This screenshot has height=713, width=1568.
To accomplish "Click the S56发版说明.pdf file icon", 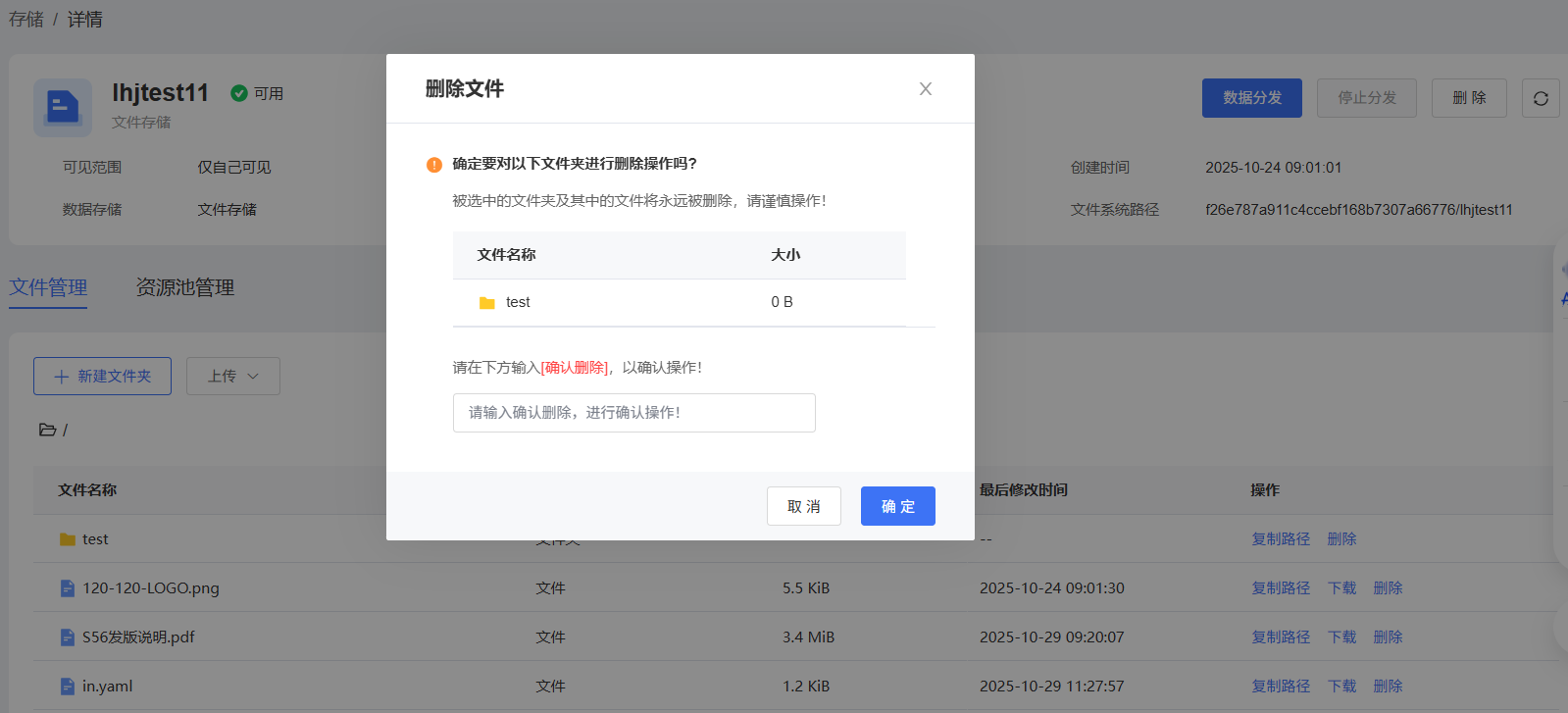I will click(68, 637).
